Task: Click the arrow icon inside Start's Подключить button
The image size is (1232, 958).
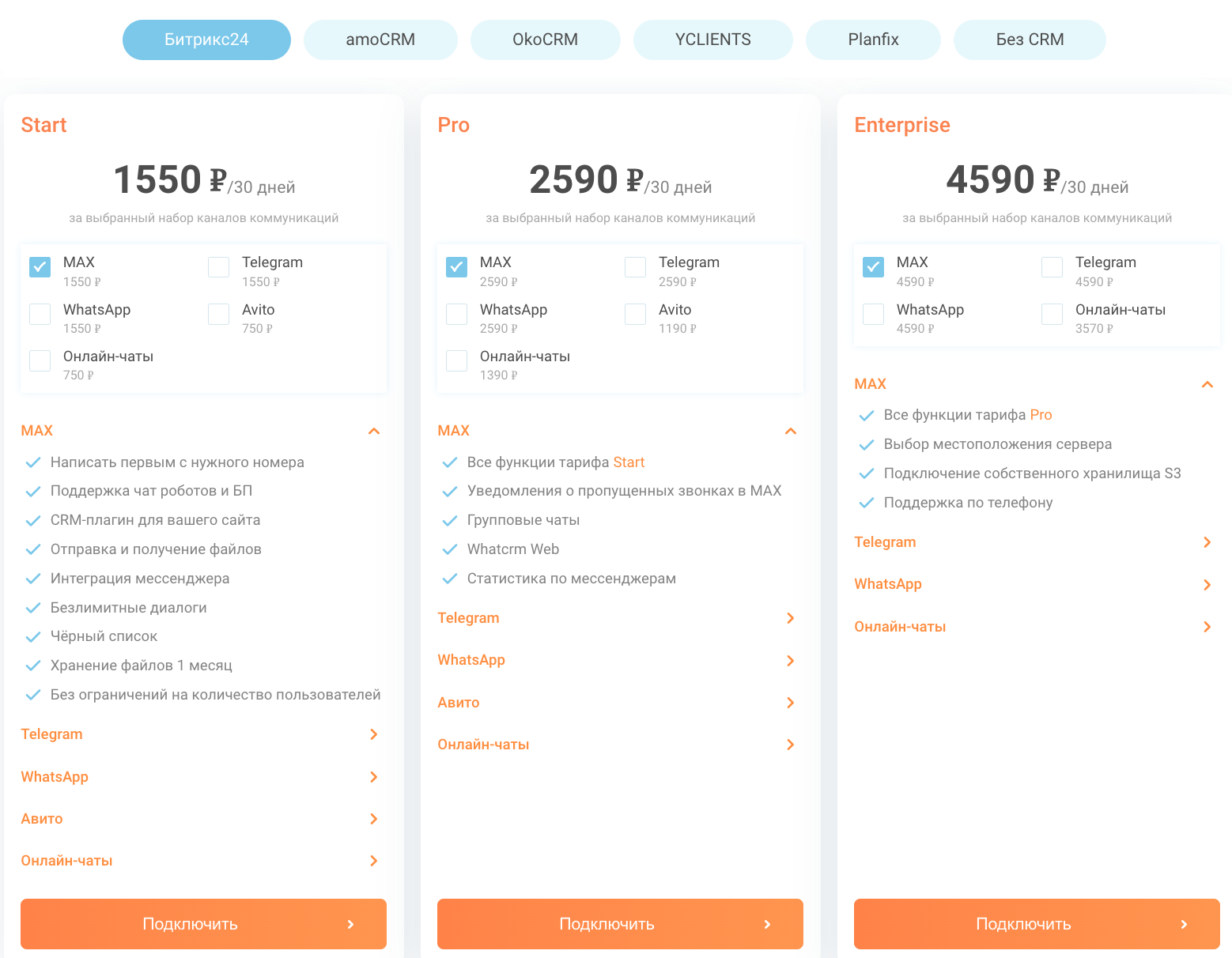Action: (x=350, y=924)
